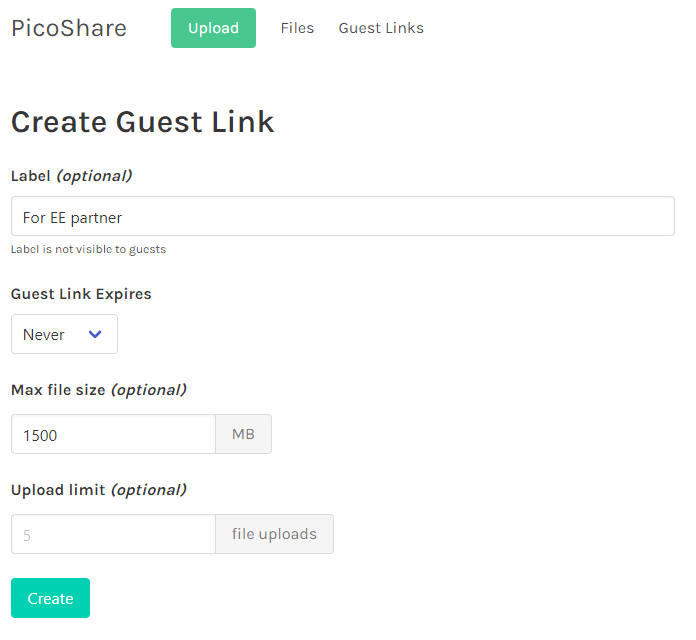This screenshot has width=696, height=640.
Task: Submit the form with the Create button
Action: pos(51,598)
